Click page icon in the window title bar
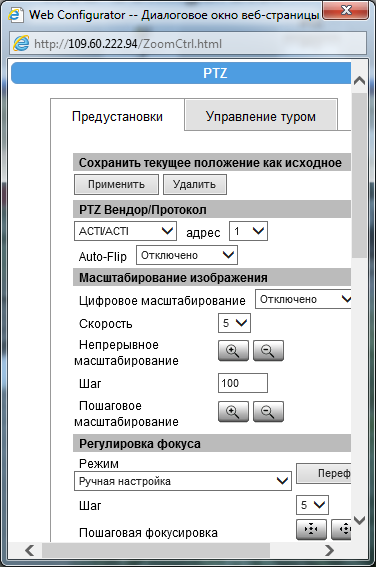Image resolution: width=376 pixels, height=567 pixels. click(16, 15)
